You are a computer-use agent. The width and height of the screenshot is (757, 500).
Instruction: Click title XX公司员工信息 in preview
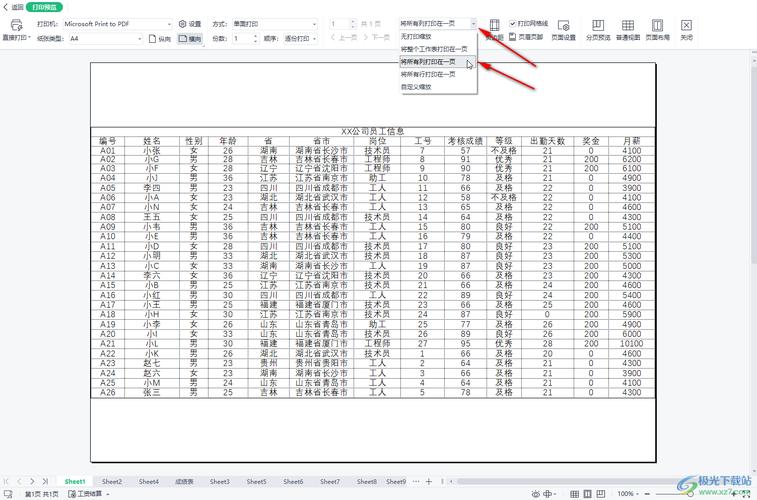coord(372,131)
